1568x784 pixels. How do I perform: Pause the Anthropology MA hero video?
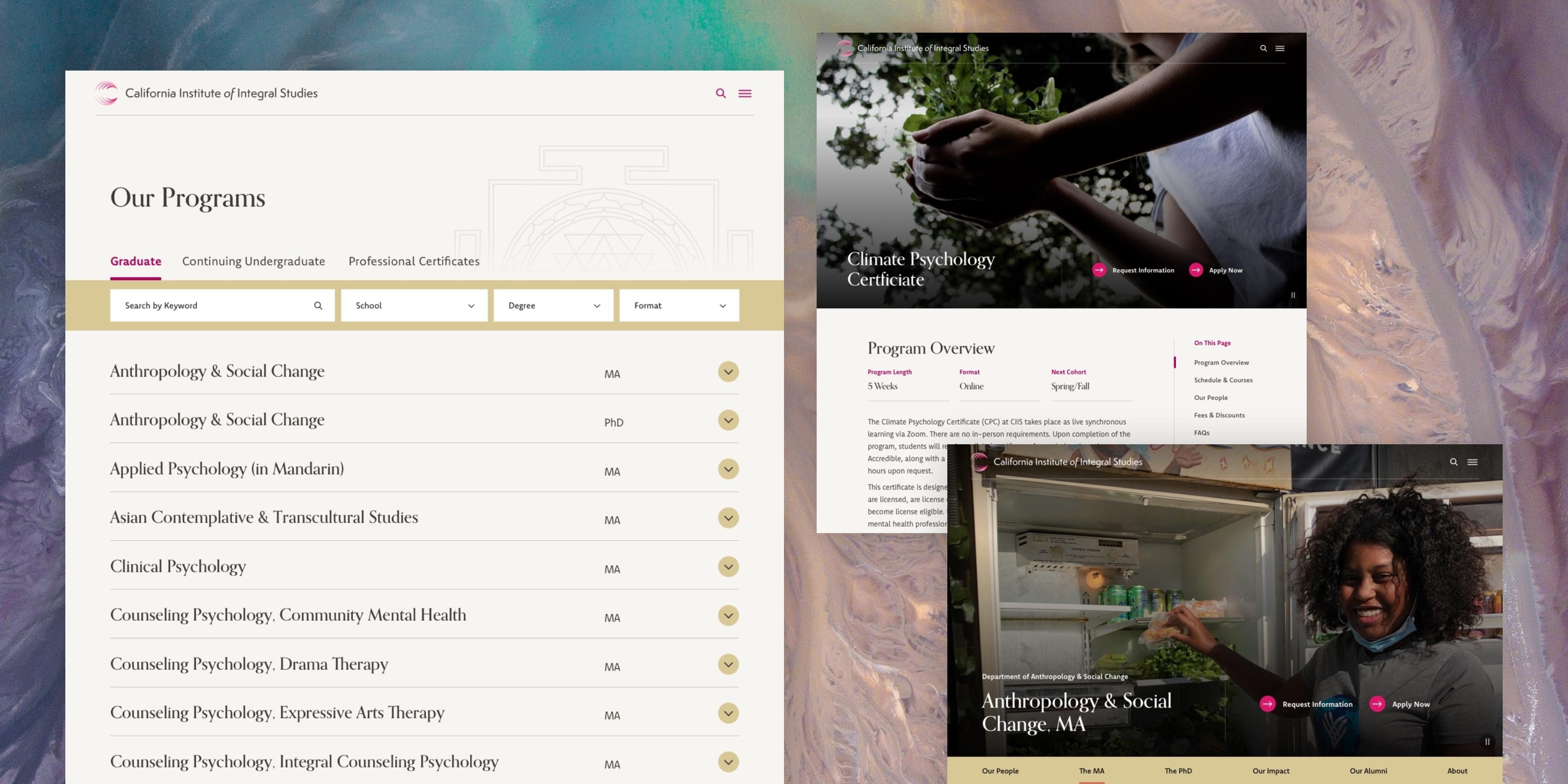[x=1487, y=742]
